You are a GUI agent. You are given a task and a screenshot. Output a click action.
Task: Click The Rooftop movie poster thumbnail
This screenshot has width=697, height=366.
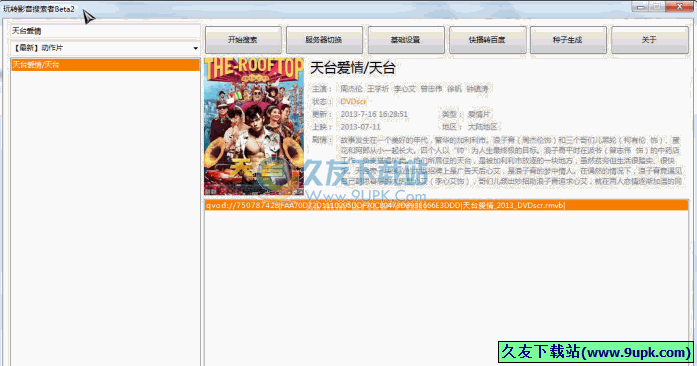(254, 126)
